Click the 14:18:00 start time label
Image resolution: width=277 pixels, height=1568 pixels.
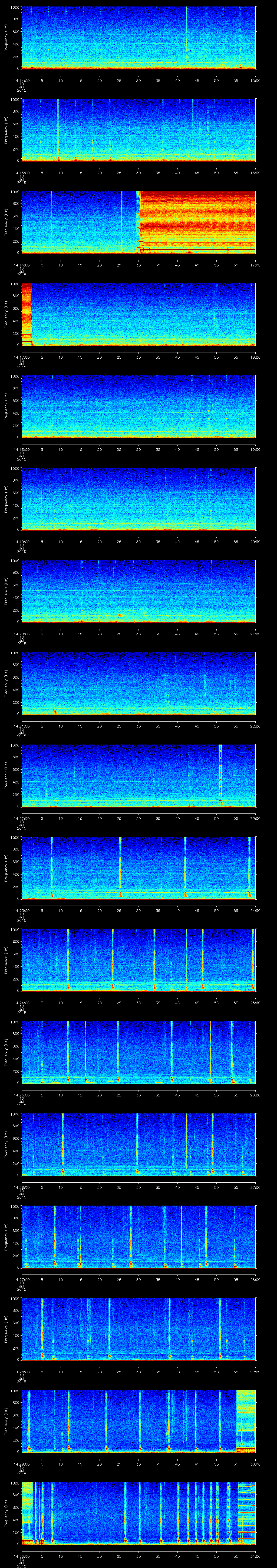click(22, 449)
